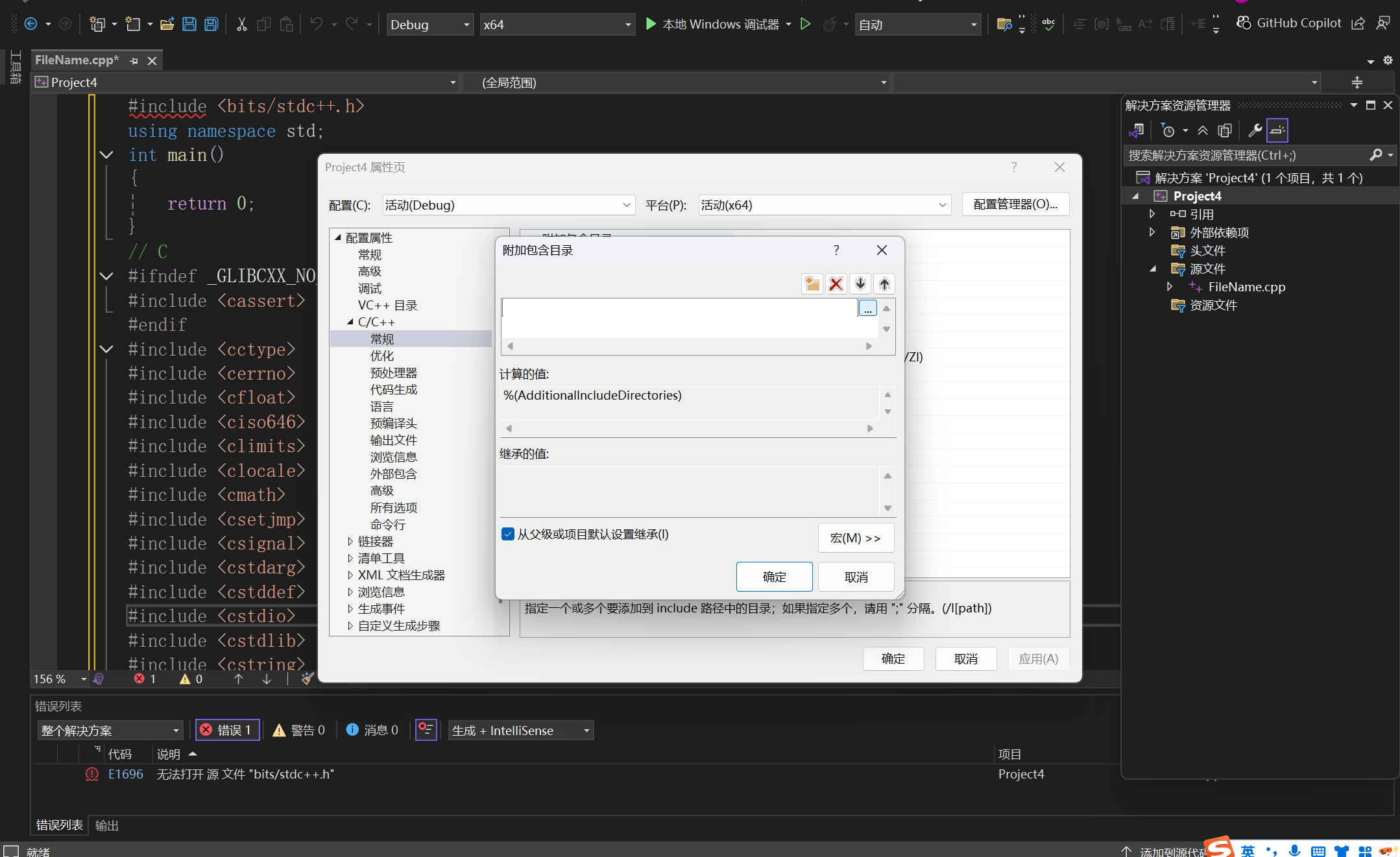This screenshot has height=857, width=1400.
Task: Expand the Linker tree node
Action: click(350, 541)
